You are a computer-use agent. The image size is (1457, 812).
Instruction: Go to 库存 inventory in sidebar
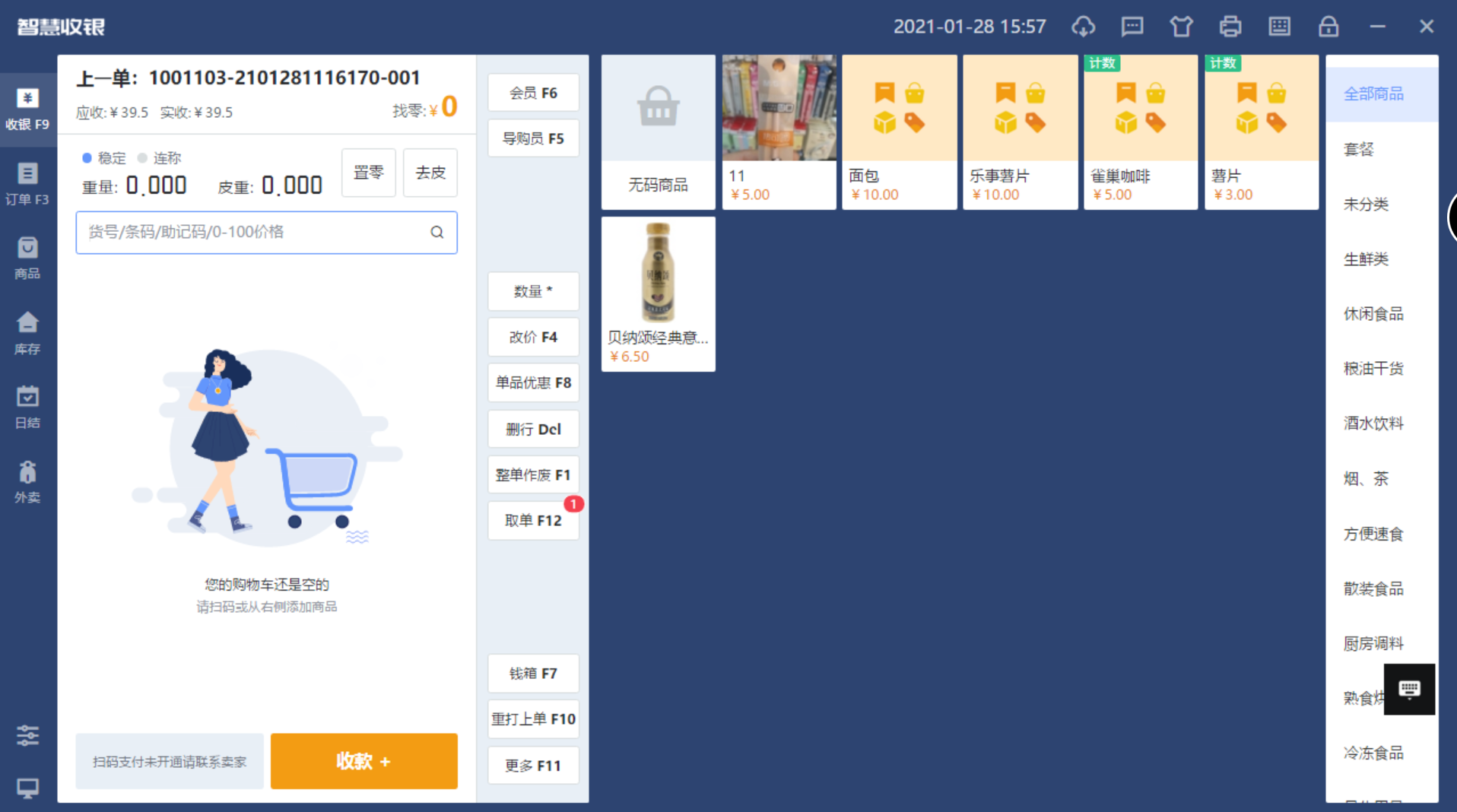27,333
